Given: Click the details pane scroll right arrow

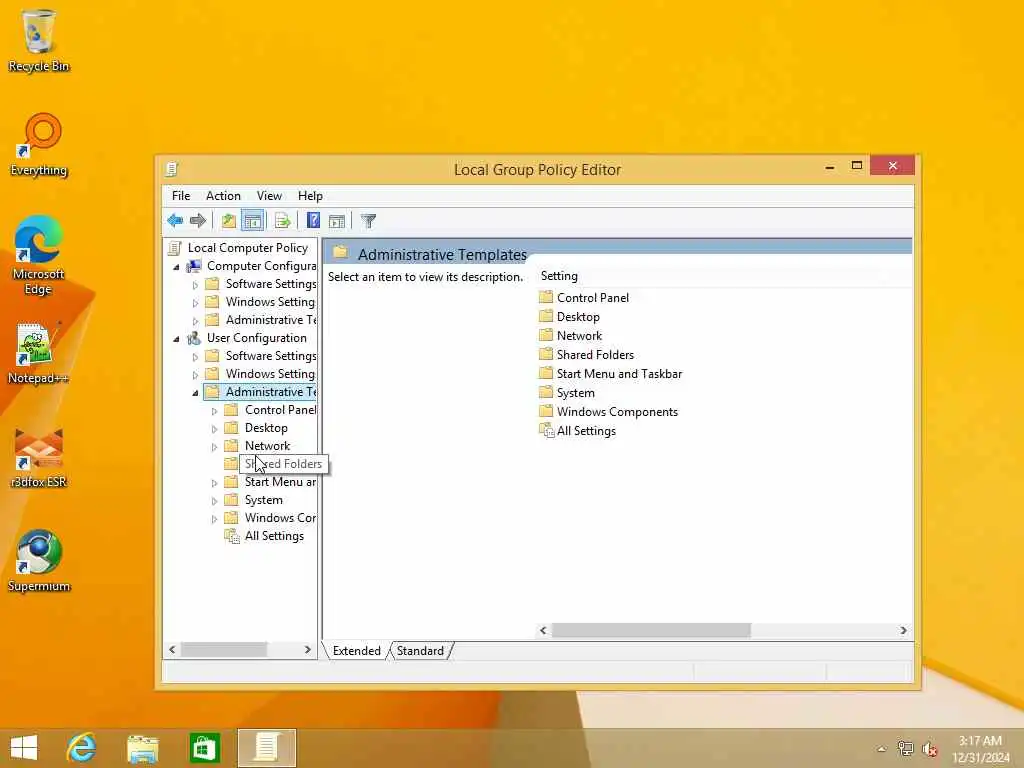Looking at the screenshot, I should (903, 630).
